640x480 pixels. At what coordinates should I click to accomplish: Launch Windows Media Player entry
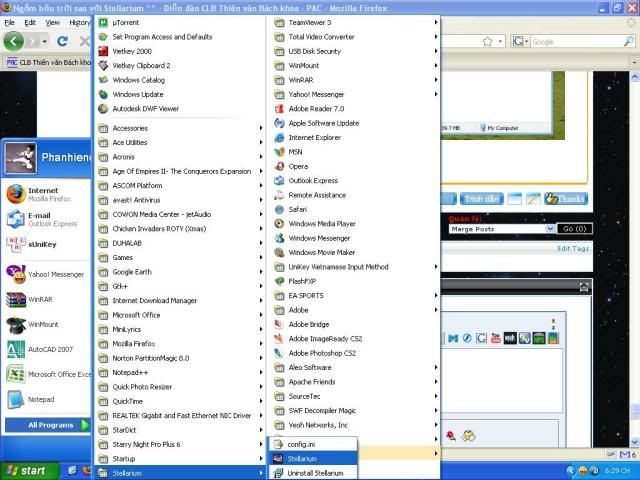pos(321,224)
